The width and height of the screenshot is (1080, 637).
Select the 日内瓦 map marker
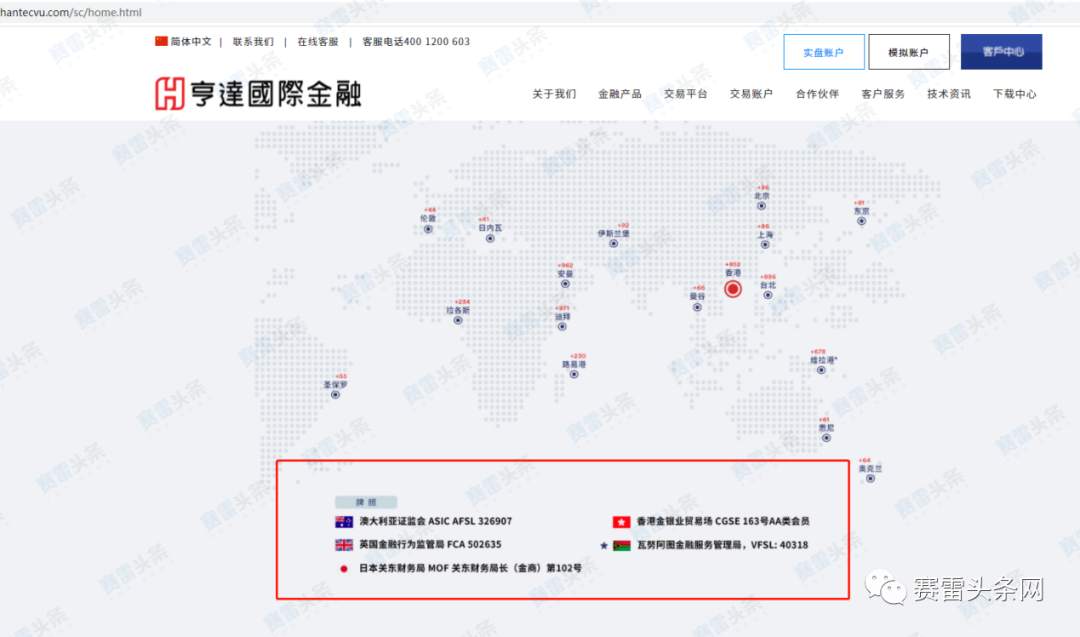(x=490, y=238)
